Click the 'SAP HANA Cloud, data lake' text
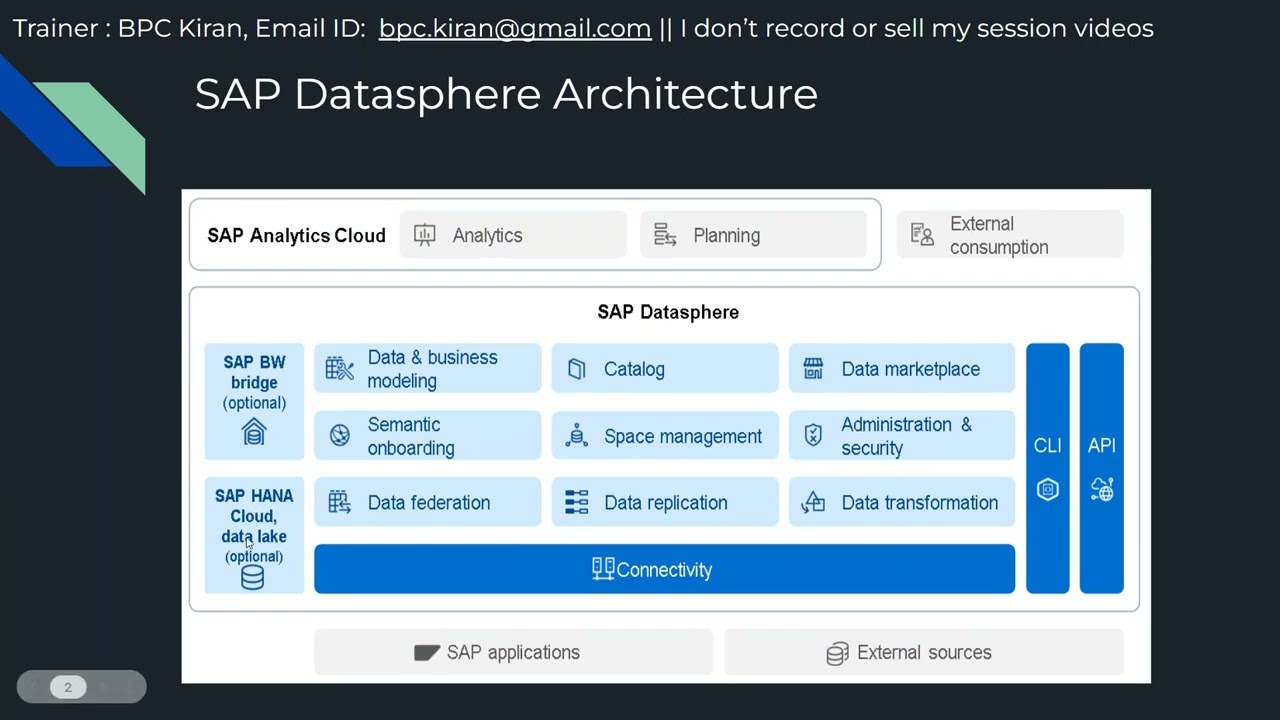The height and width of the screenshot is (720, 1280). (x=254, y=516)
